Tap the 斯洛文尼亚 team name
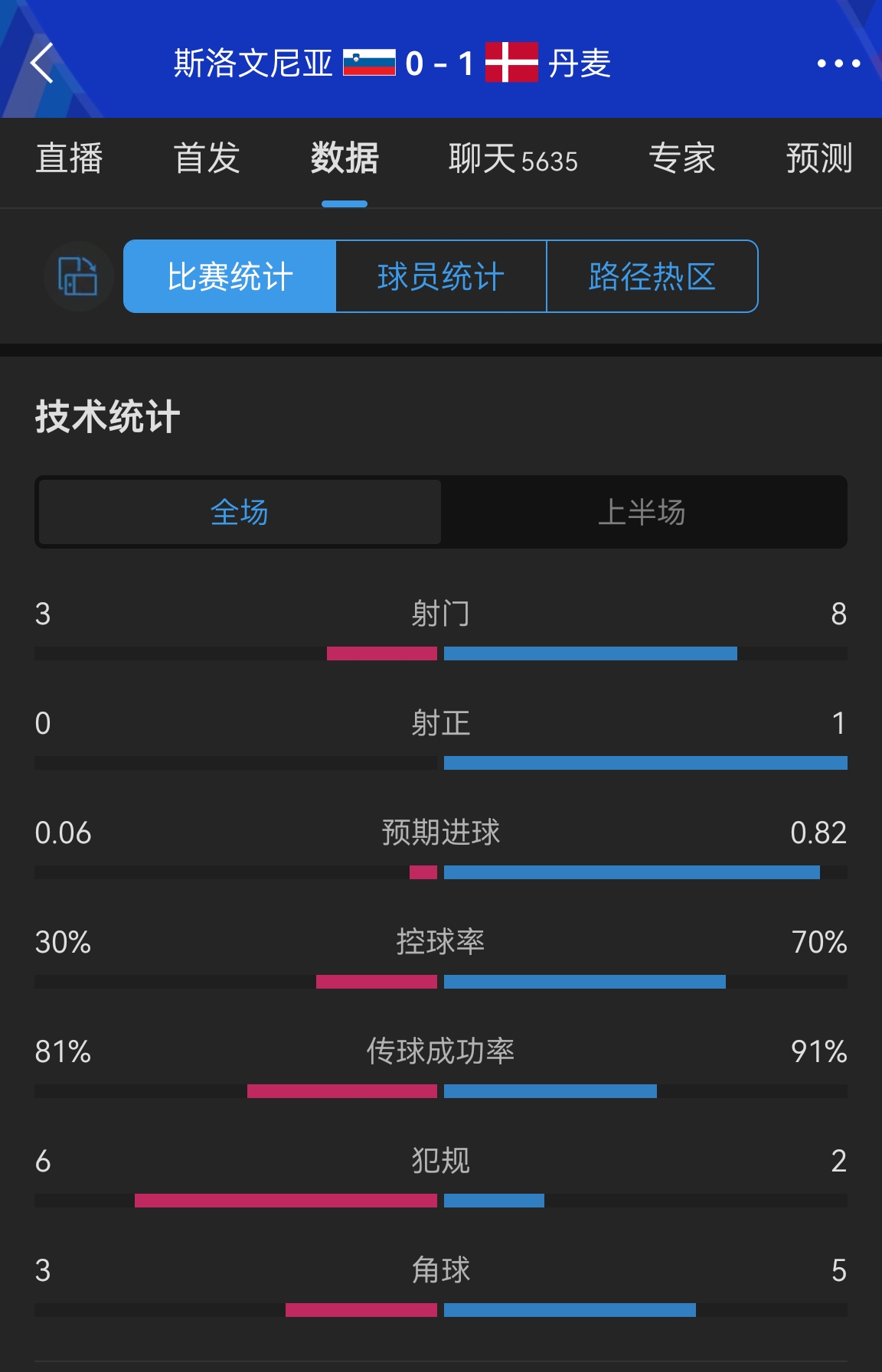Image resolution: width=882 pixels, height=1372 pixels. 253,63
